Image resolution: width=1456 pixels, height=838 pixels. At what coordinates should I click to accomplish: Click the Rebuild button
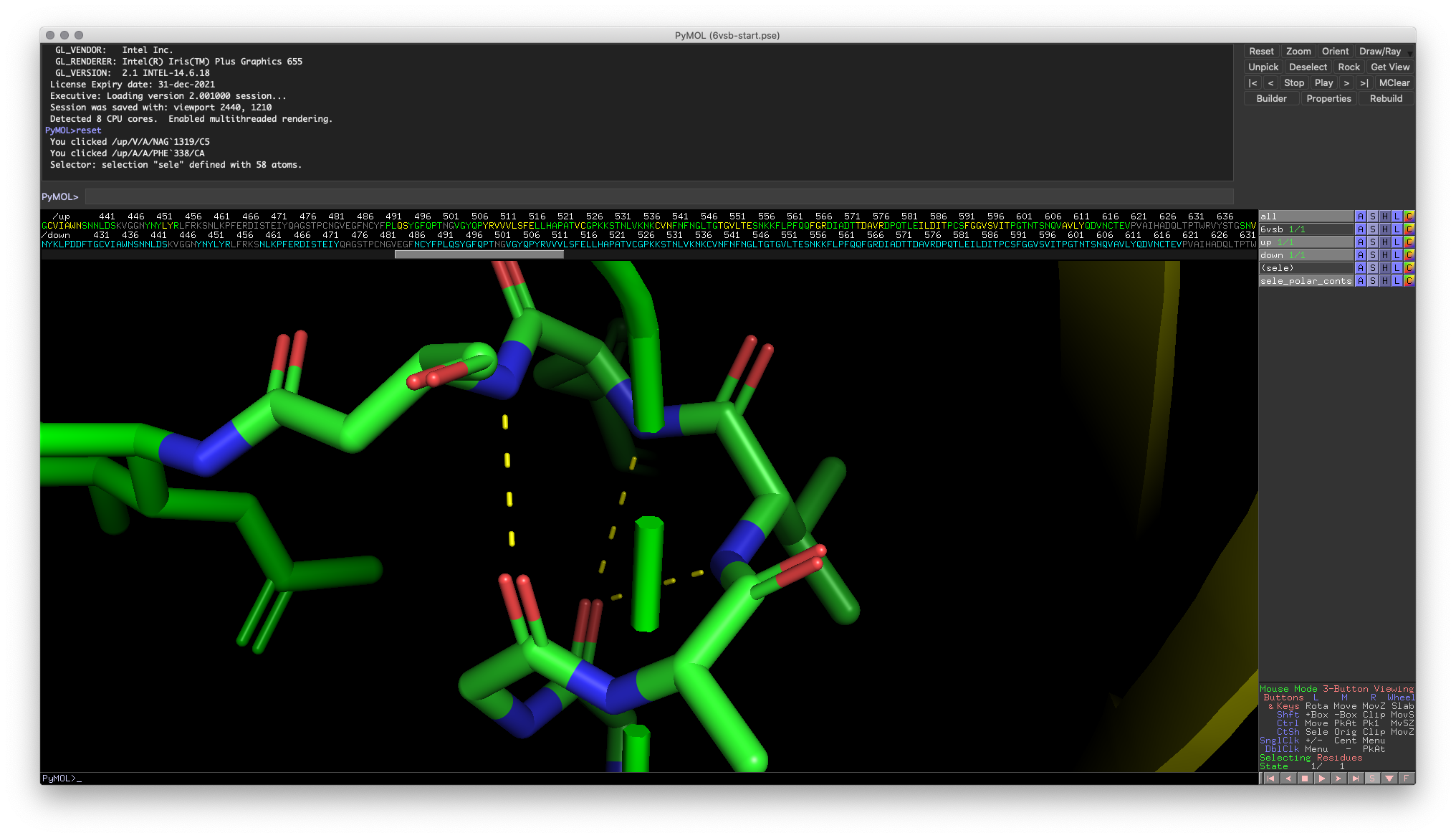1386,99
